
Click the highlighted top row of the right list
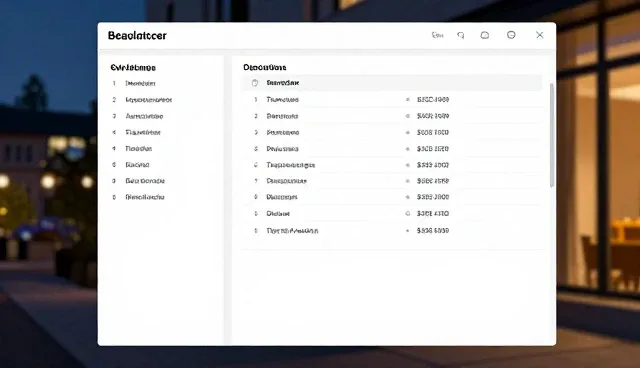[x=392, y=83]
